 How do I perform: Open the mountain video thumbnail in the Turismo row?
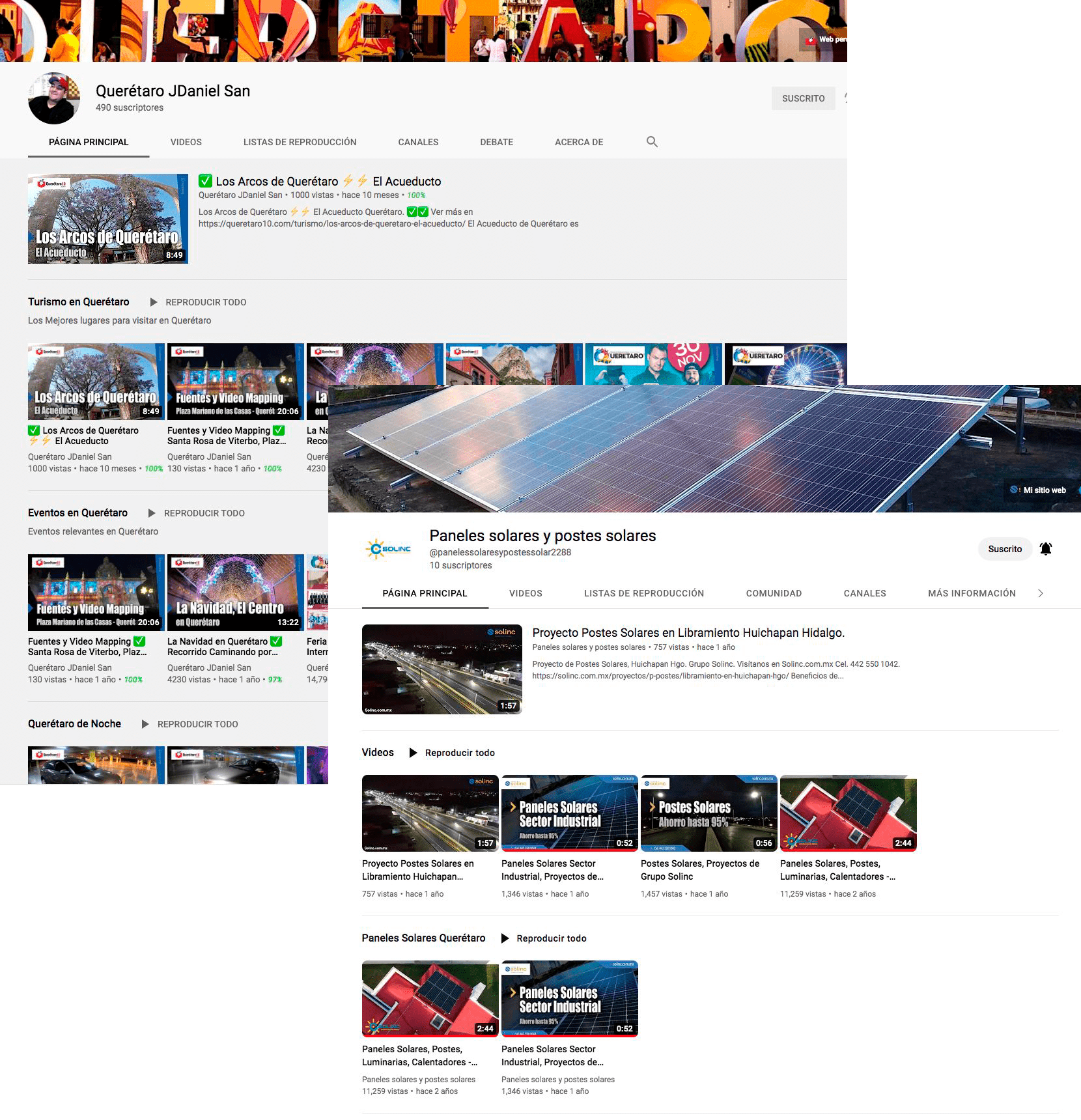pos(514,364)
